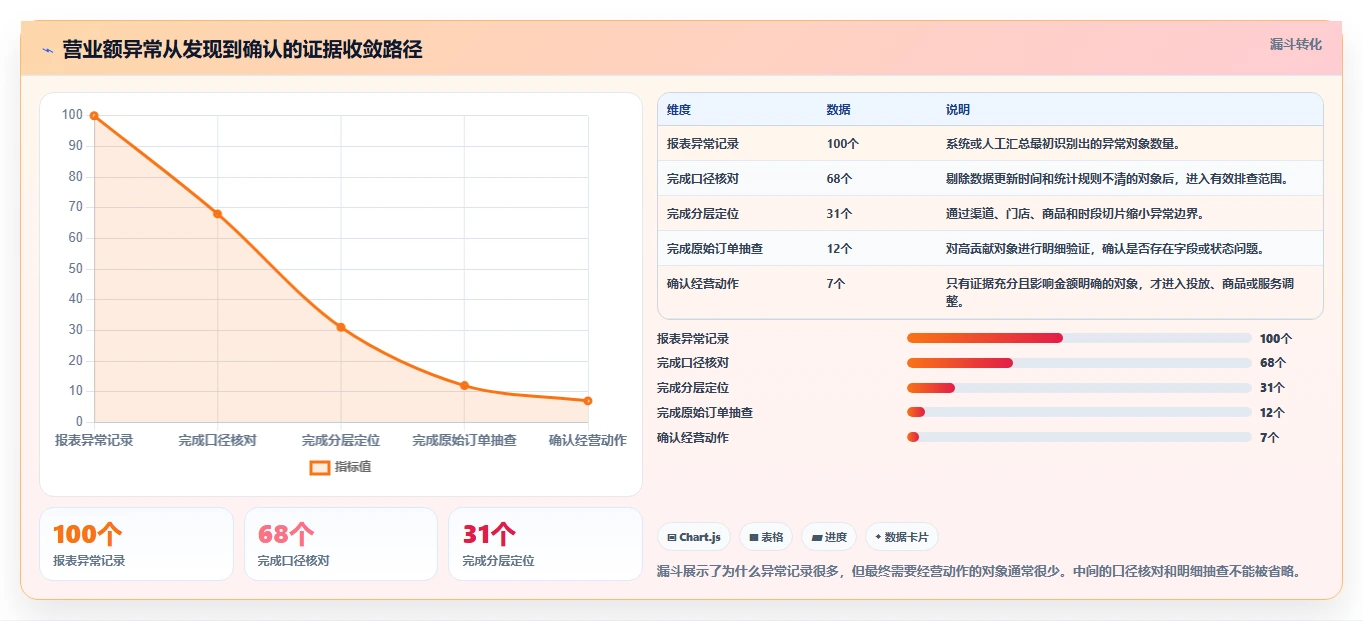Click the page title 营业额异常从发现到确认的证据收敛路径

tap(242, 50)
